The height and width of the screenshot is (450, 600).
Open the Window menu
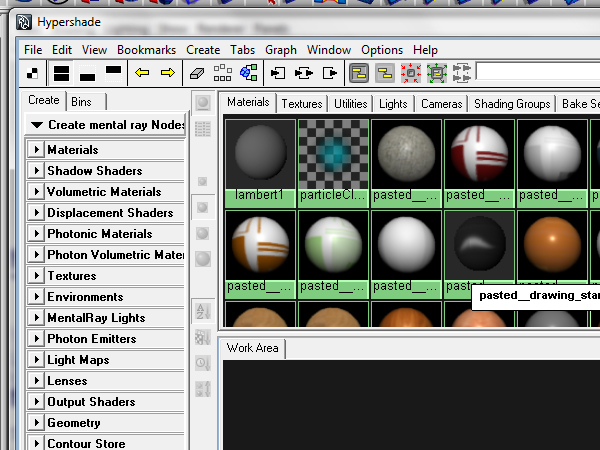tap(329, 50)
